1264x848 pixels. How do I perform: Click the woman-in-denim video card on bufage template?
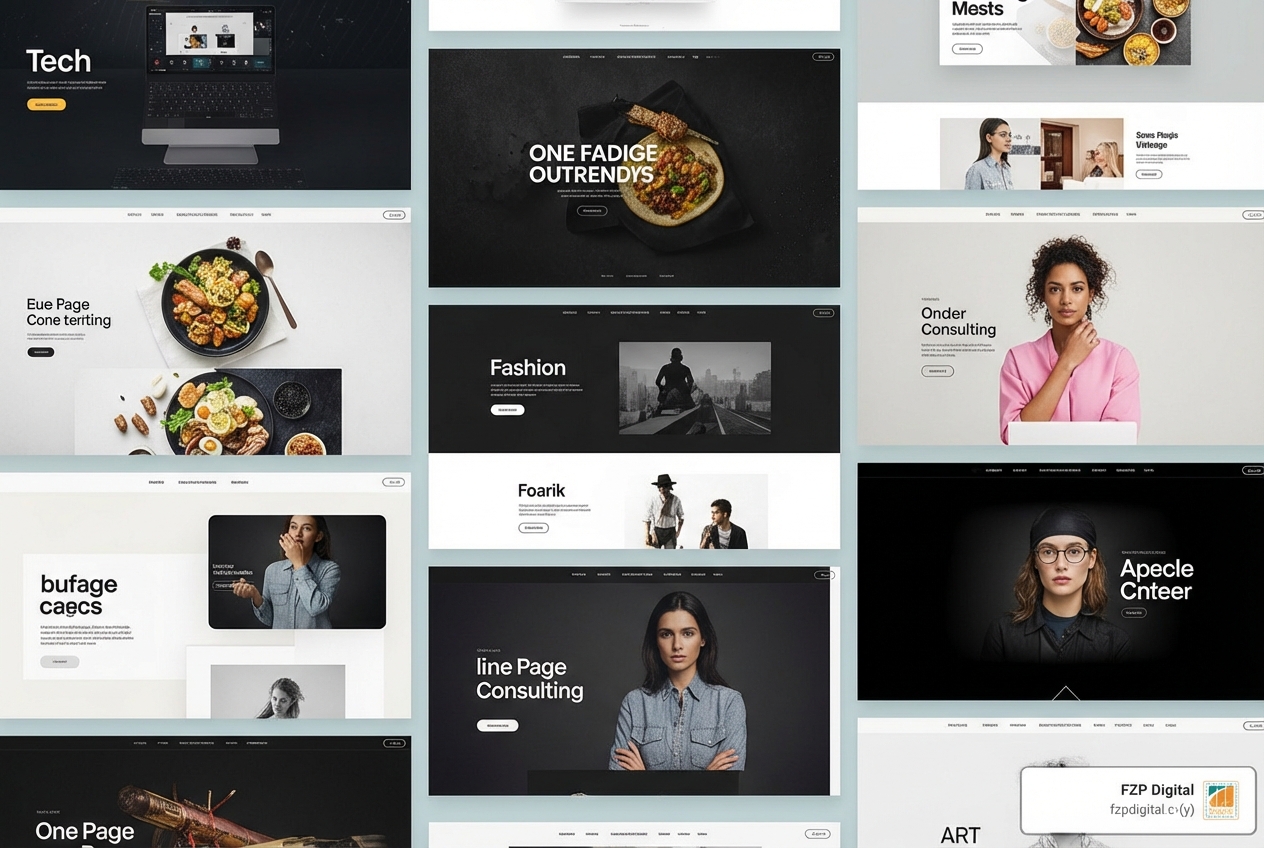[297, 571]
